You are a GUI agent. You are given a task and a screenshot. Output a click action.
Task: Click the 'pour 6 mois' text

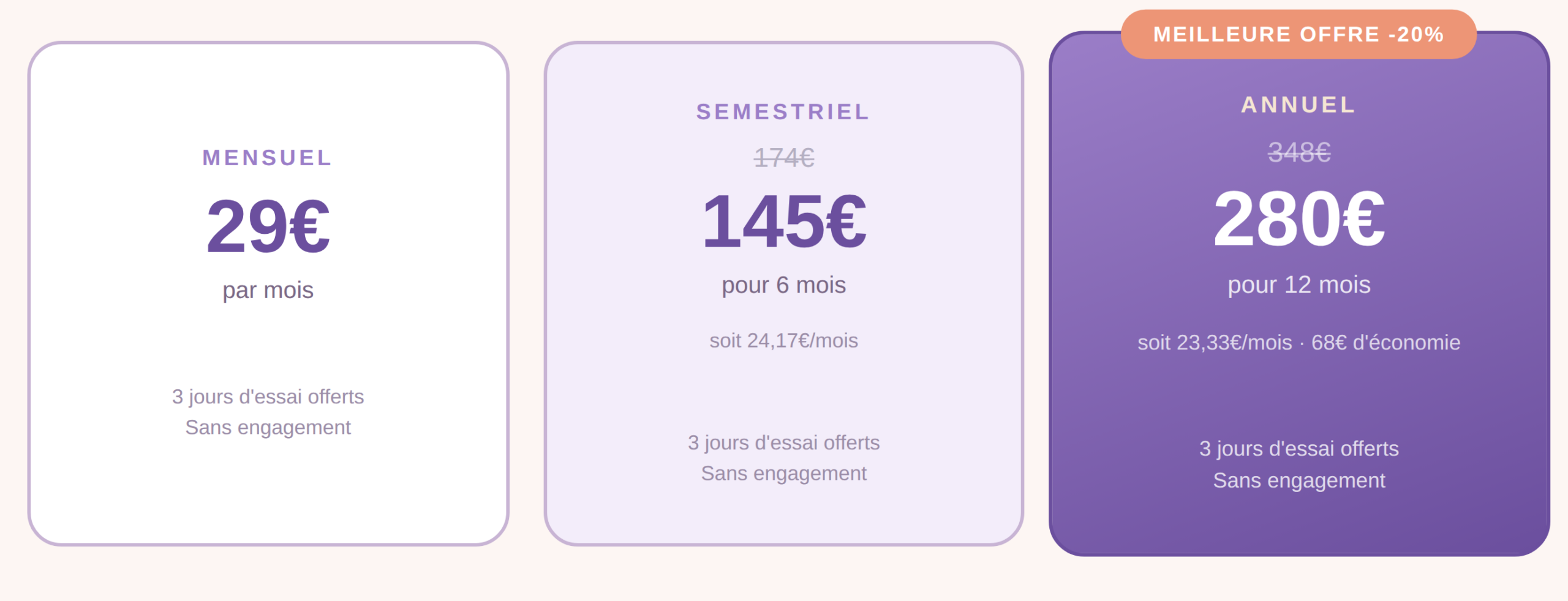pos(783,285)
